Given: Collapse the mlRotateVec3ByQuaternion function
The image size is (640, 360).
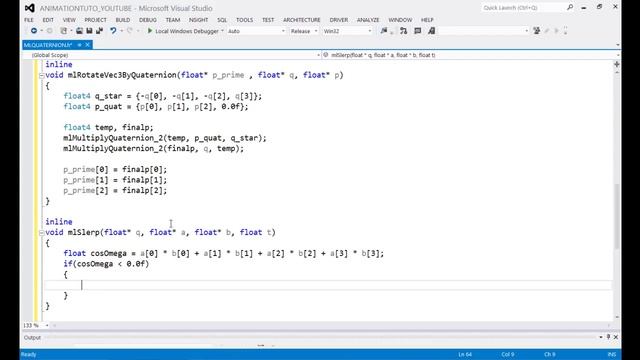Looking at the screenshot, I should point(41,76).
